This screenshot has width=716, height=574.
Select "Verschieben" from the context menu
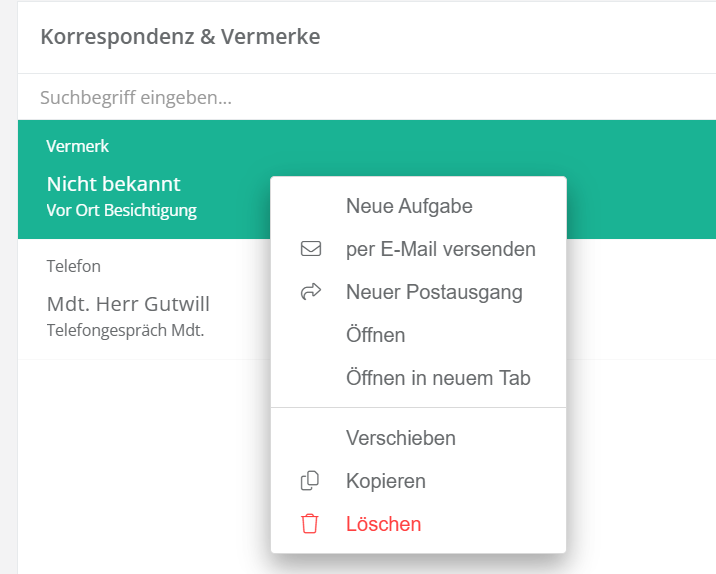pos(401,438)
